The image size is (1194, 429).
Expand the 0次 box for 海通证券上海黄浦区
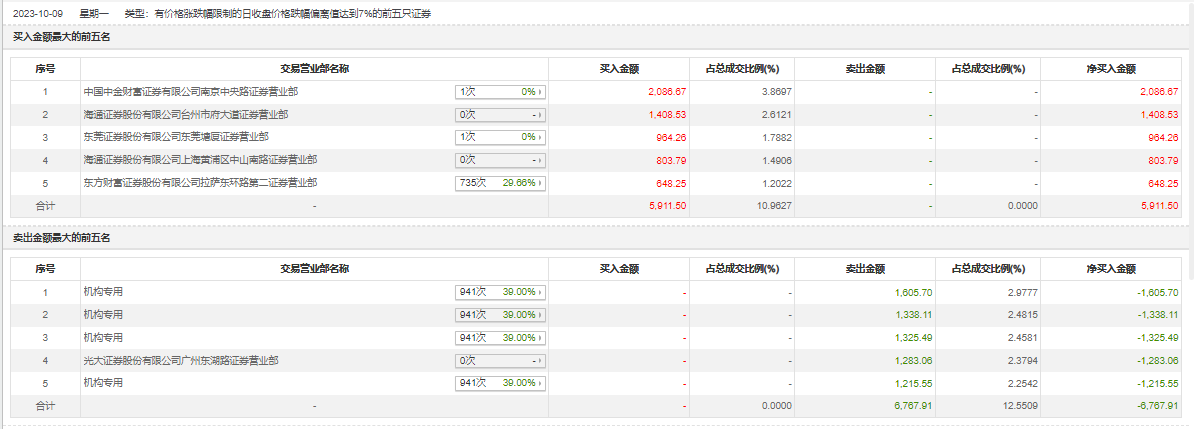point(500,160)
